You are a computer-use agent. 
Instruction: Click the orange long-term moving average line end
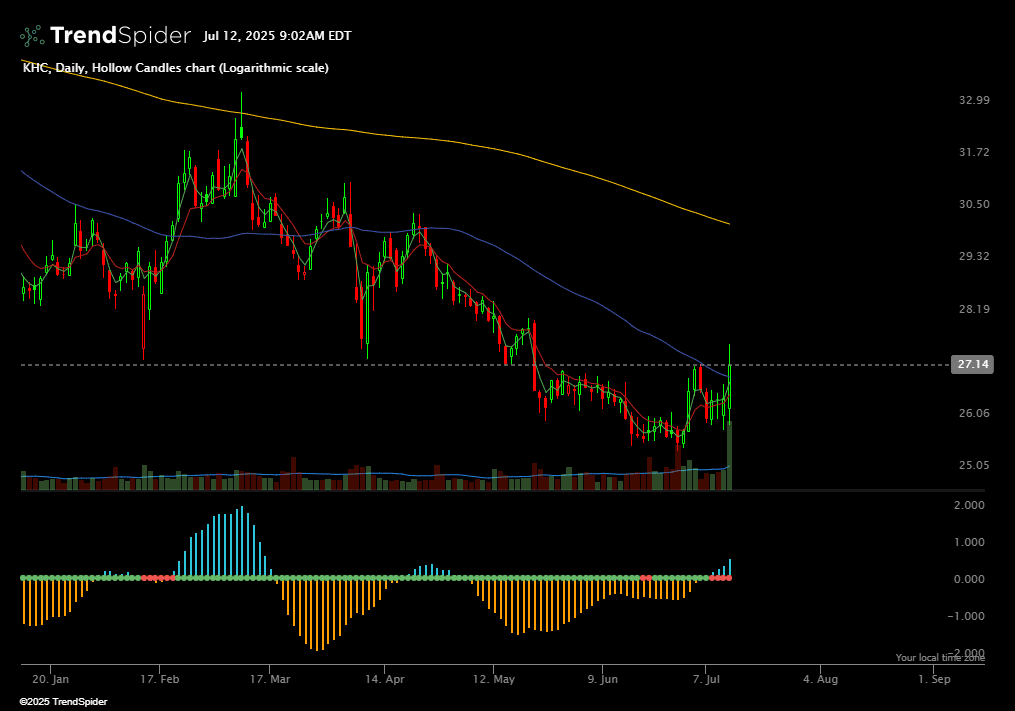click(728, 223)
